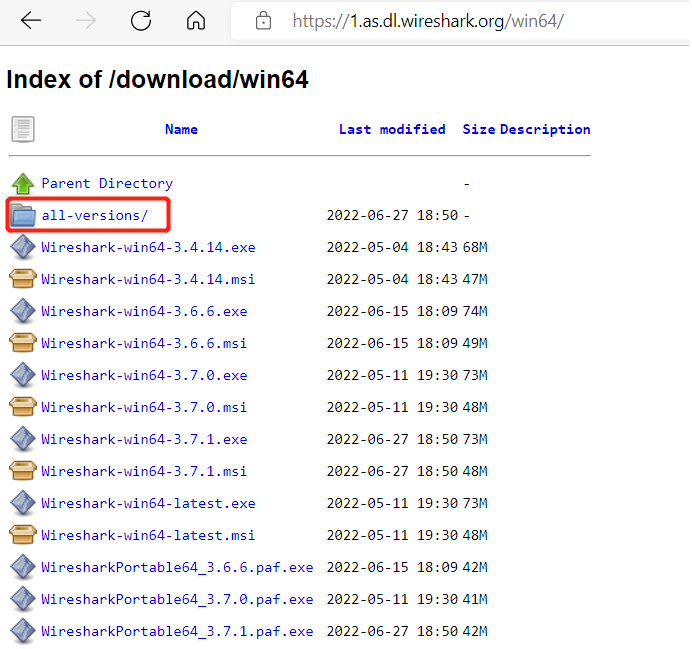This screenshot has width=692, height=649.
Task: Download Wireshark-win64-3.4.14.msi
Action: (148, 279)
